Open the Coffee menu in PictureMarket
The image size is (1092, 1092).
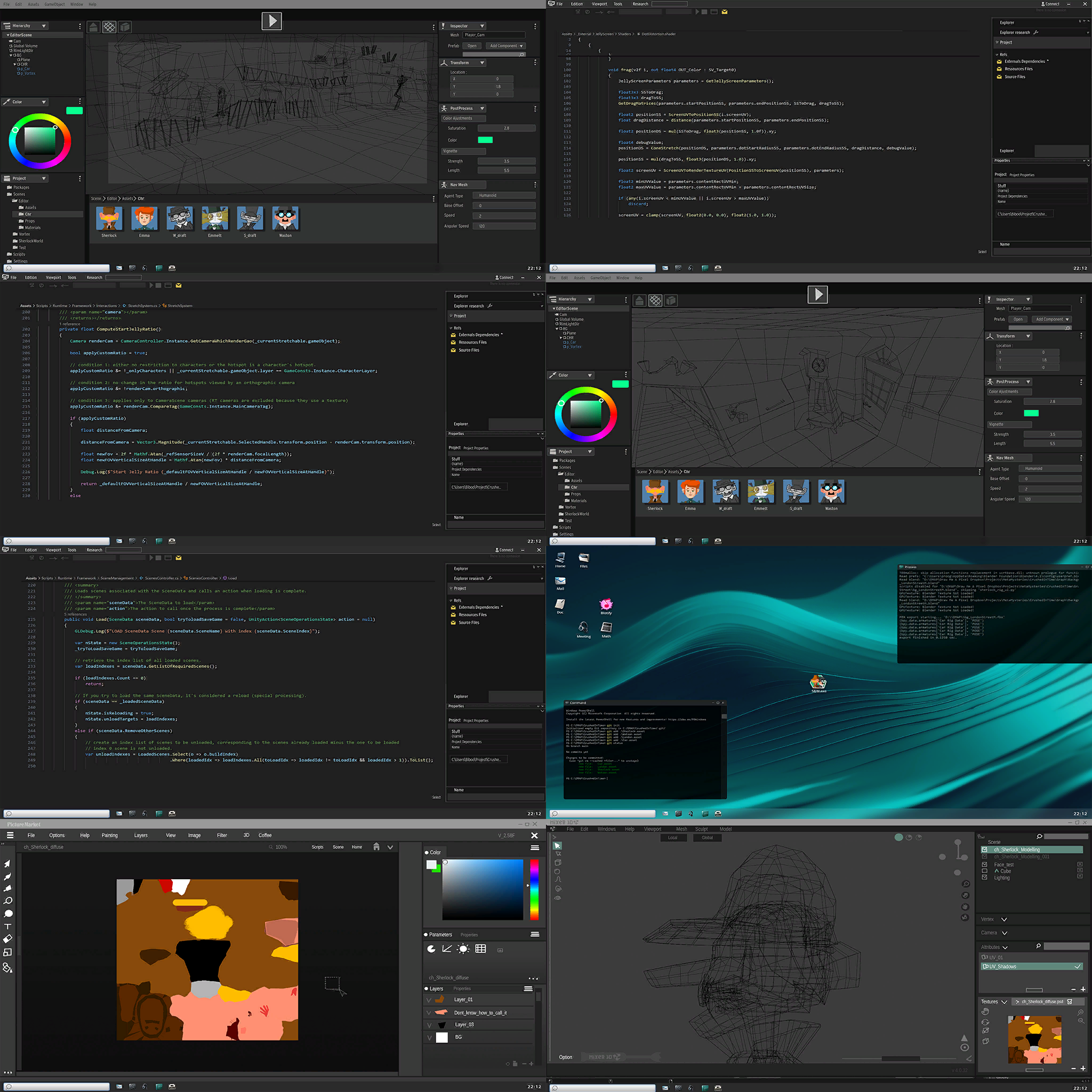click(x=265, y=836)
